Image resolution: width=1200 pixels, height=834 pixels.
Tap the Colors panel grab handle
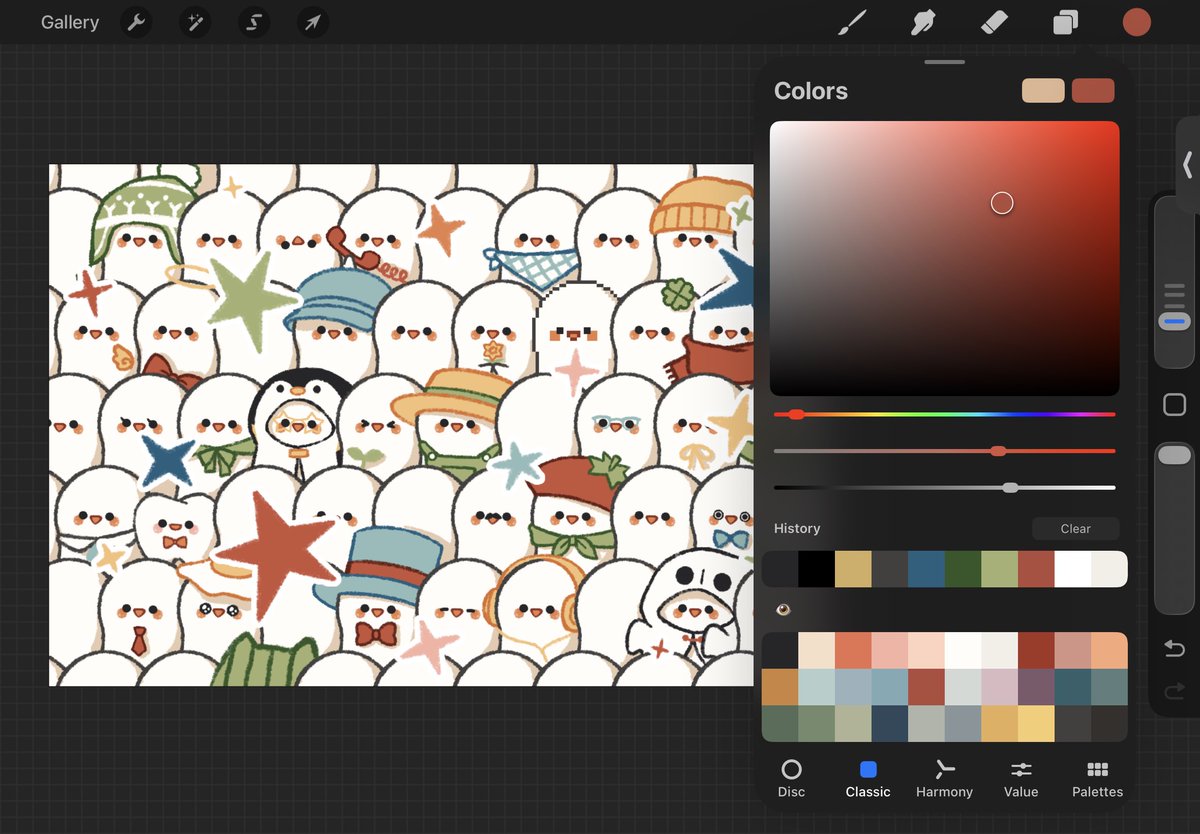[945, 62]
